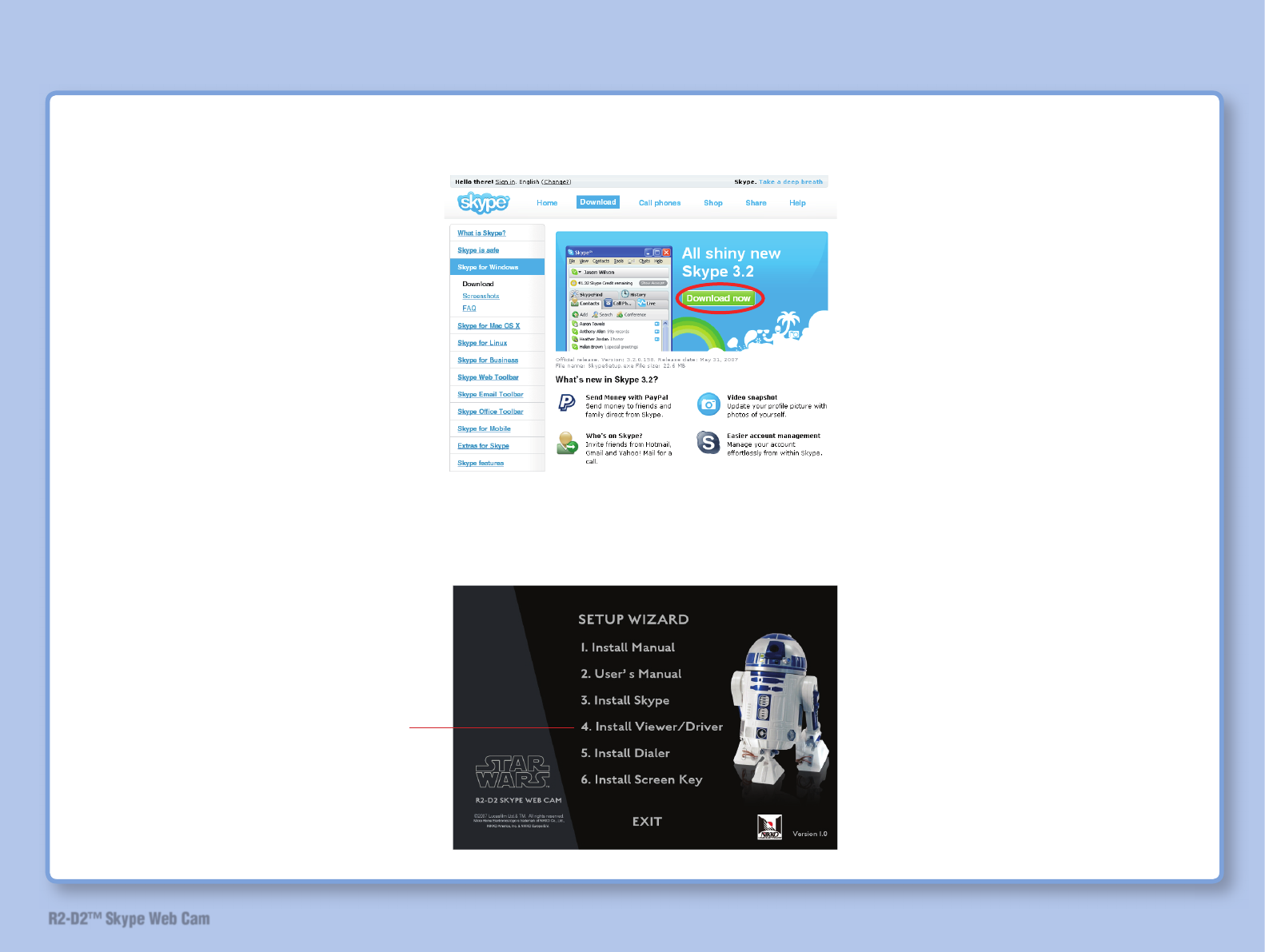Click the Skype client window thumbnail in banner
Image resolution: width=1265 pixels, height=952 pixels.
[x=619, y=298]
